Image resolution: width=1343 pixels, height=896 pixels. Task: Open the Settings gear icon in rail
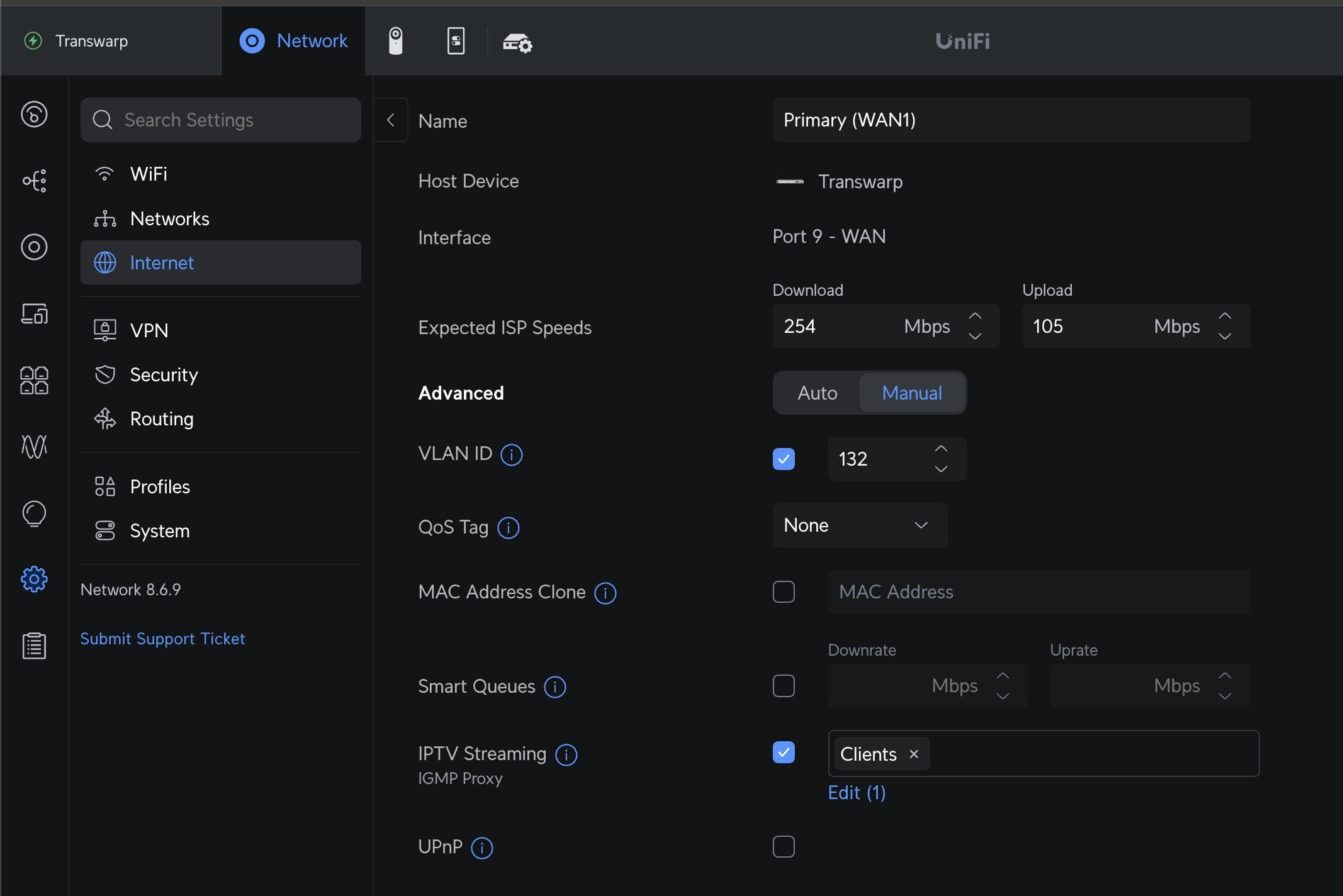tap(34, 579)
